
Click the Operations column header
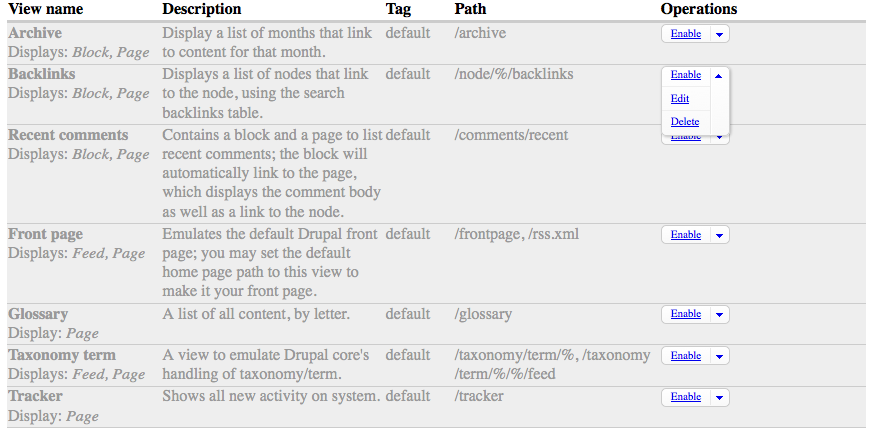(x=699, y=9)
